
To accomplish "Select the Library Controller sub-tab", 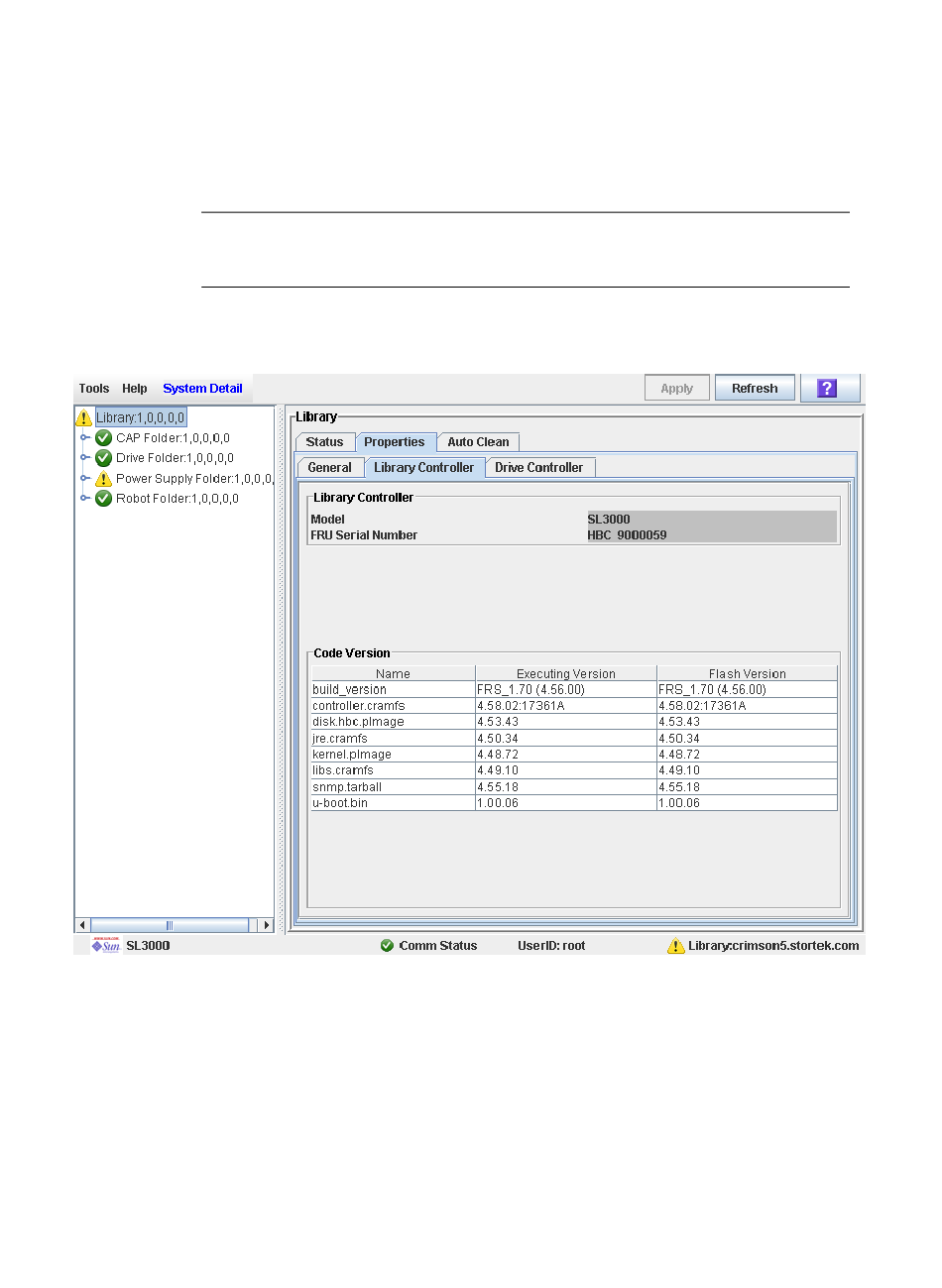I will click(424, 468).
